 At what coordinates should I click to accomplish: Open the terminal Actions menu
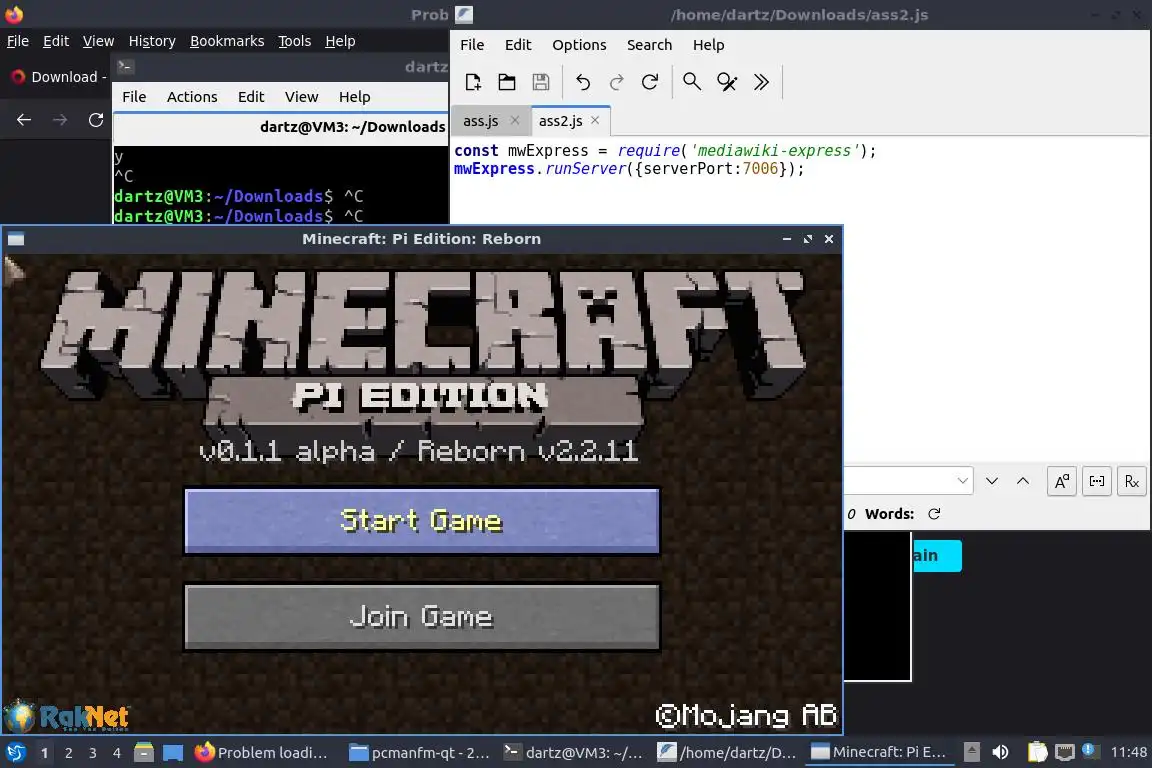click(x=192, y=97)
